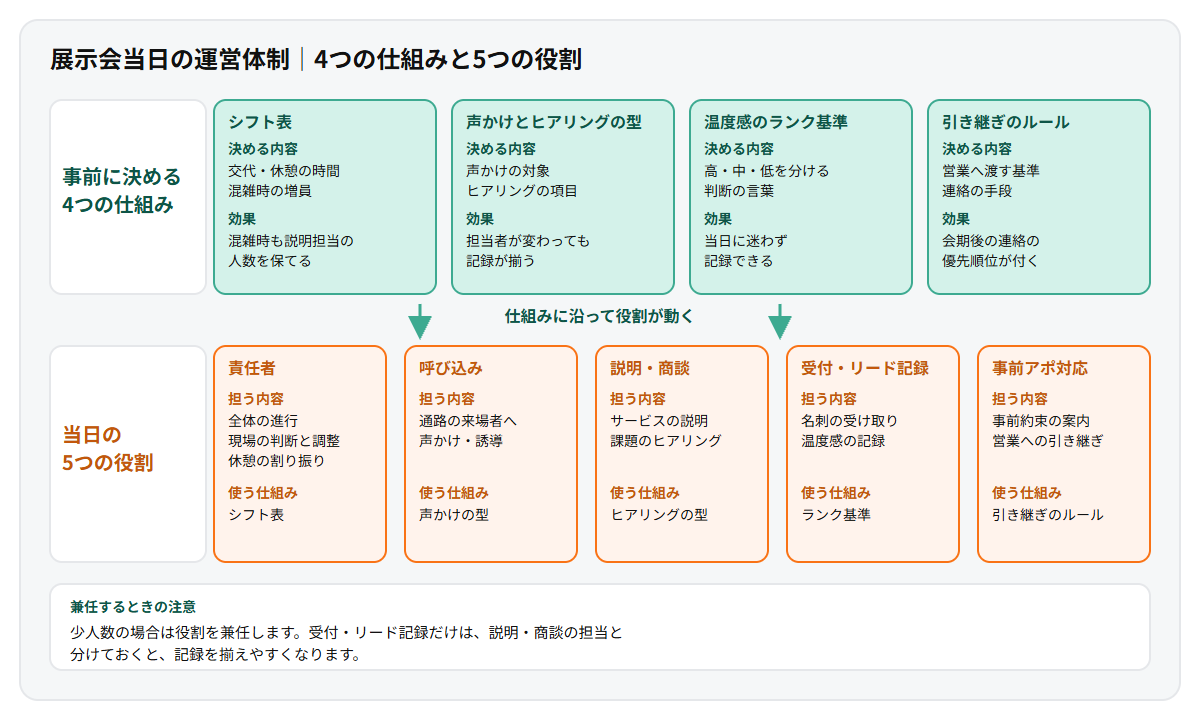The image size is (1200, 720).
Task: Select the green card heading "シフト表"
Action: pos(260,122)
